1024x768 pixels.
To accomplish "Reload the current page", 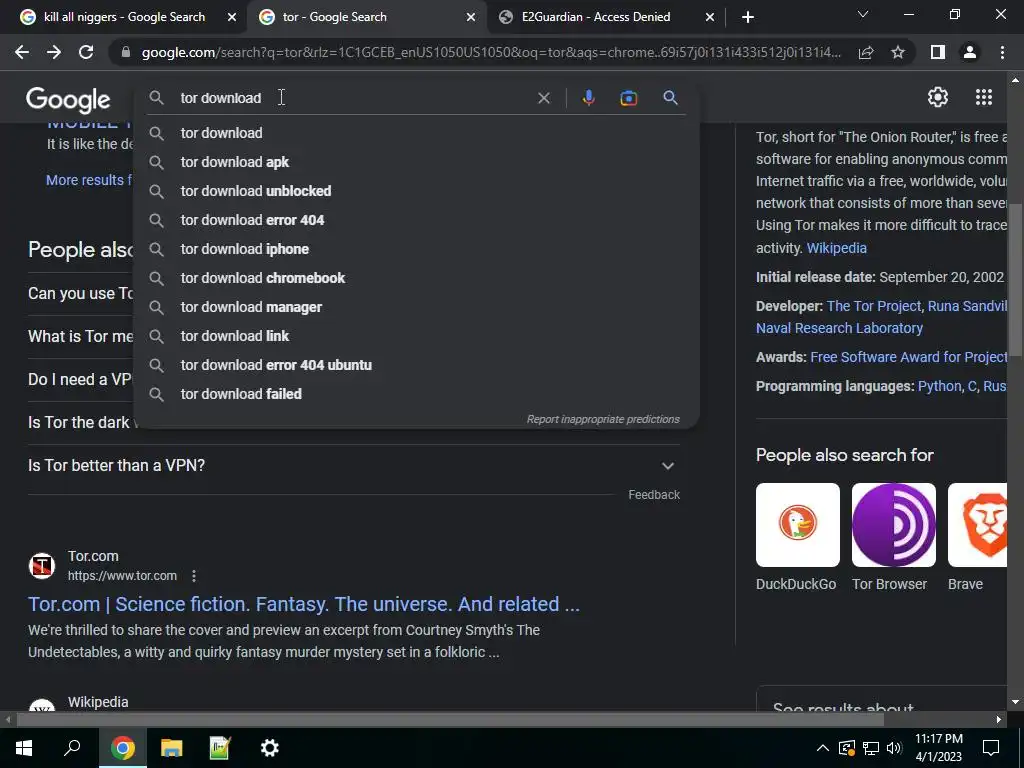I will pyautogui.click(x=86, y=52).
